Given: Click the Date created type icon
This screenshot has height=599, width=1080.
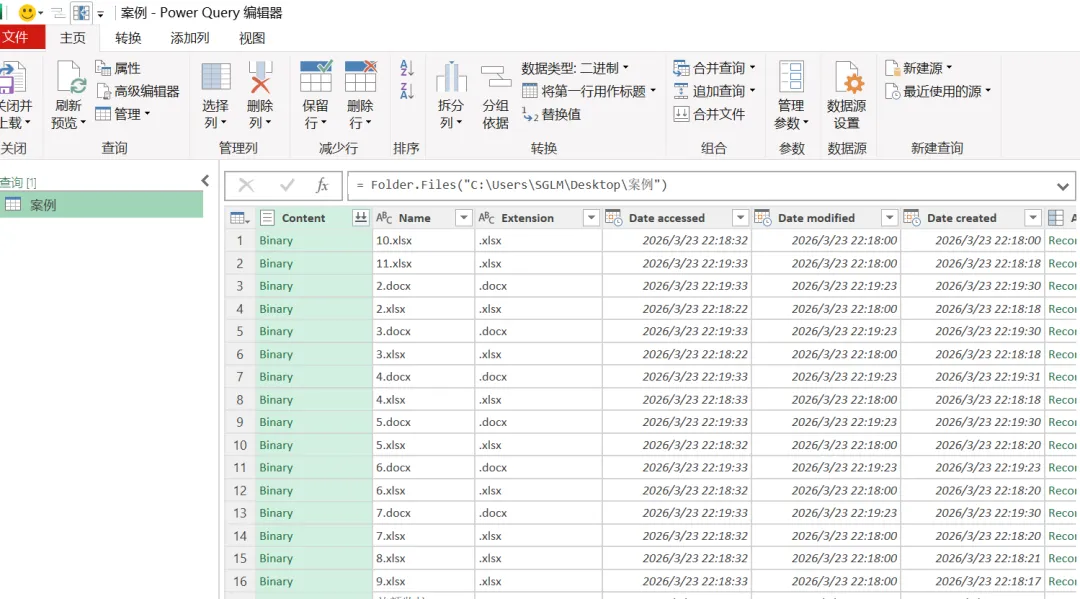Looking at the screenshot, I should pos(912,218).
